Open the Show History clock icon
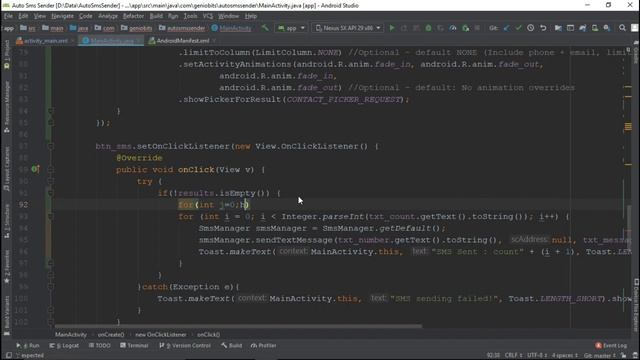Screen dimensions: 640x360 [530, 28]
